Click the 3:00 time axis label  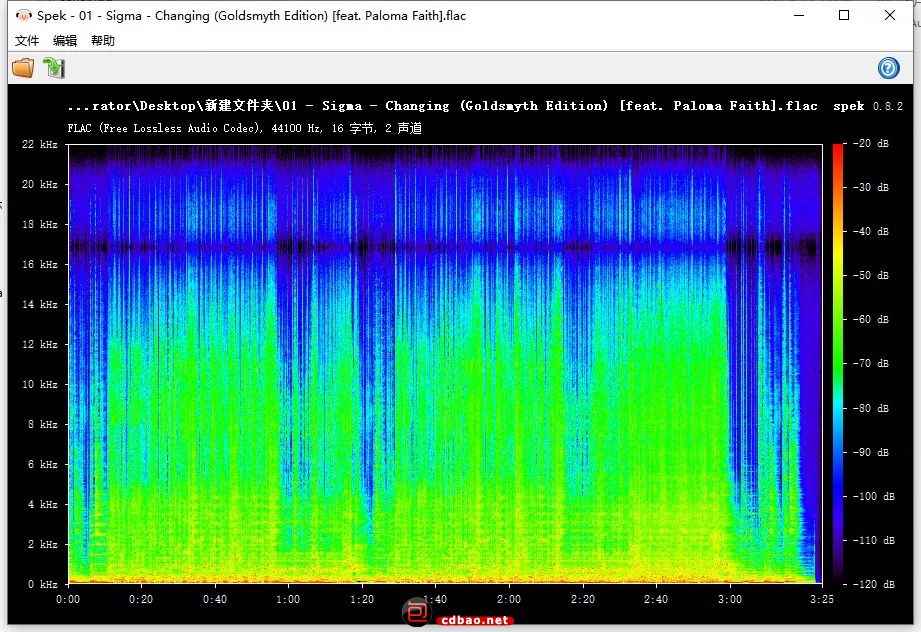pyautogui.click(x=730, y=599)
